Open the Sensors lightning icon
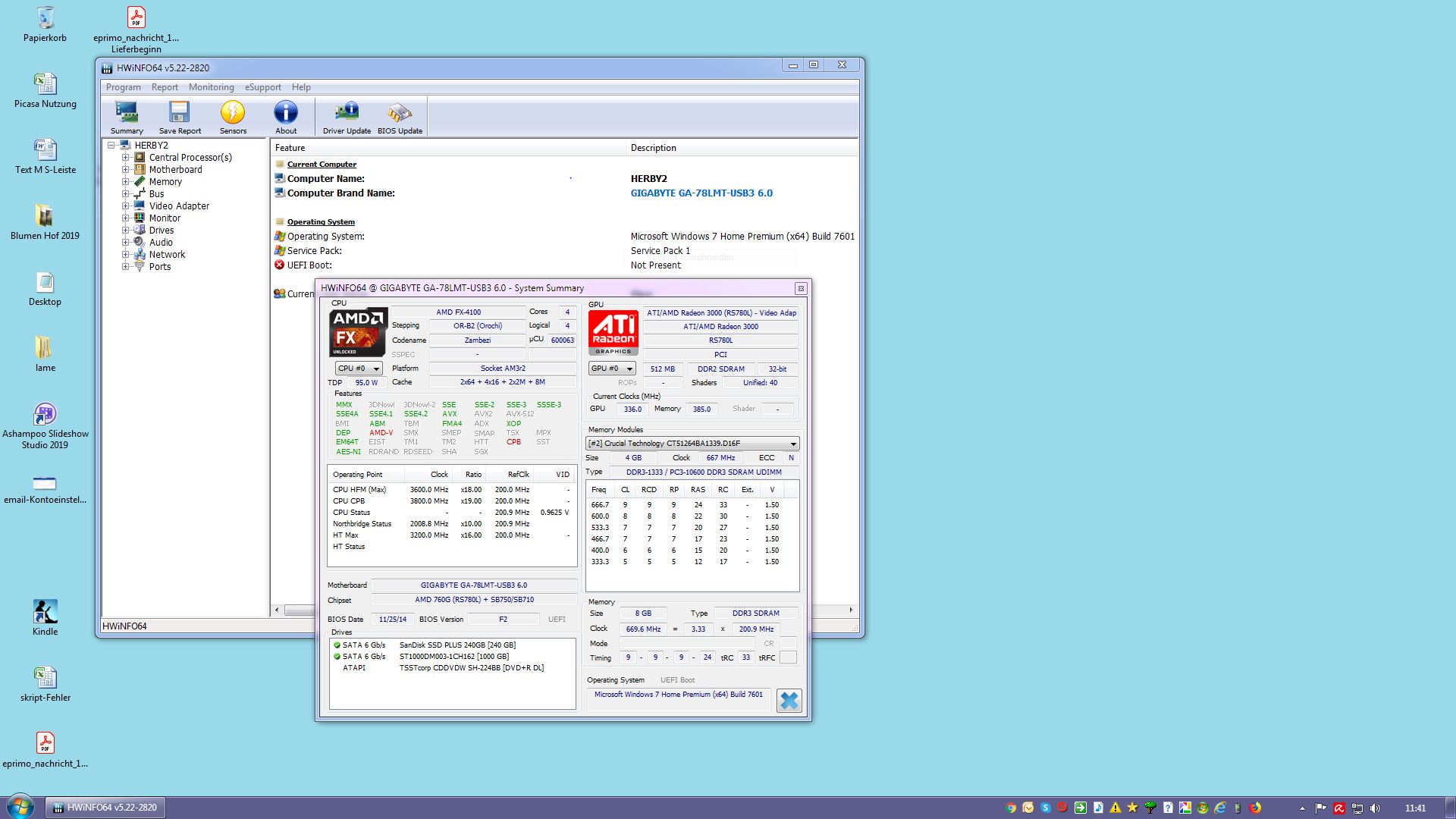1456x819 pixels. pos(233,117)
